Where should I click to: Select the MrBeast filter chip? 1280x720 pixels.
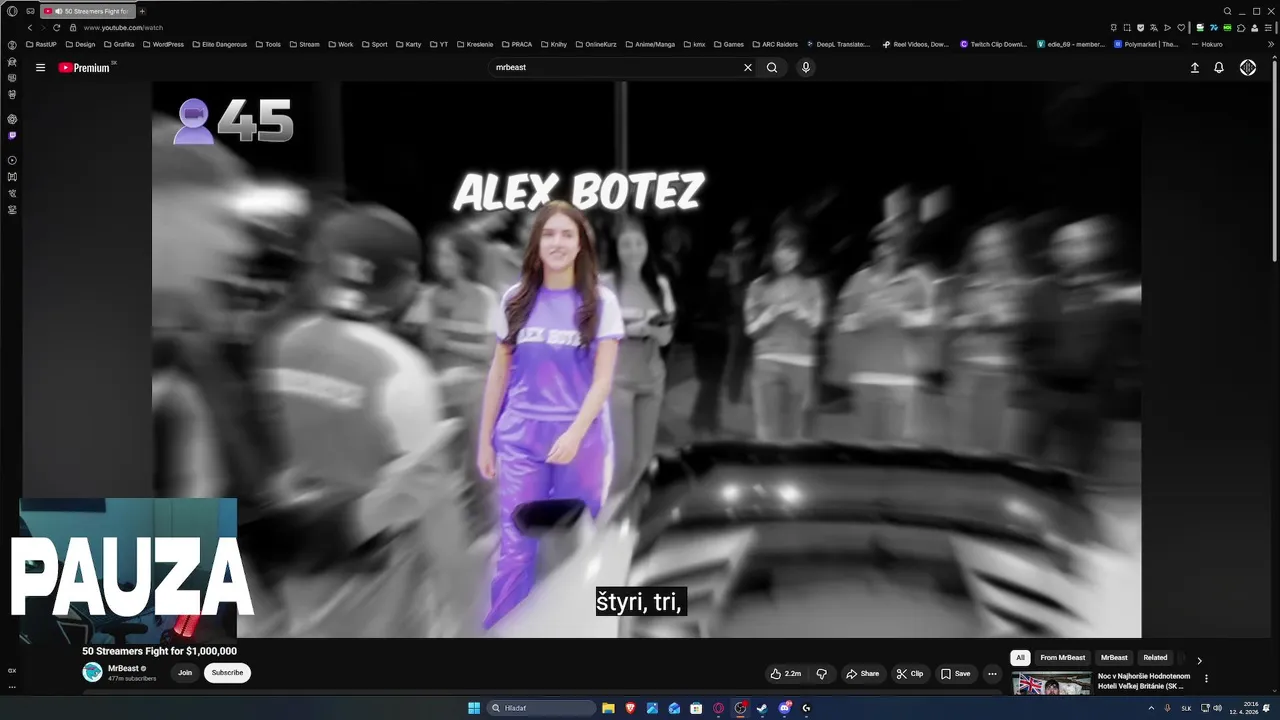(1114, 658)
